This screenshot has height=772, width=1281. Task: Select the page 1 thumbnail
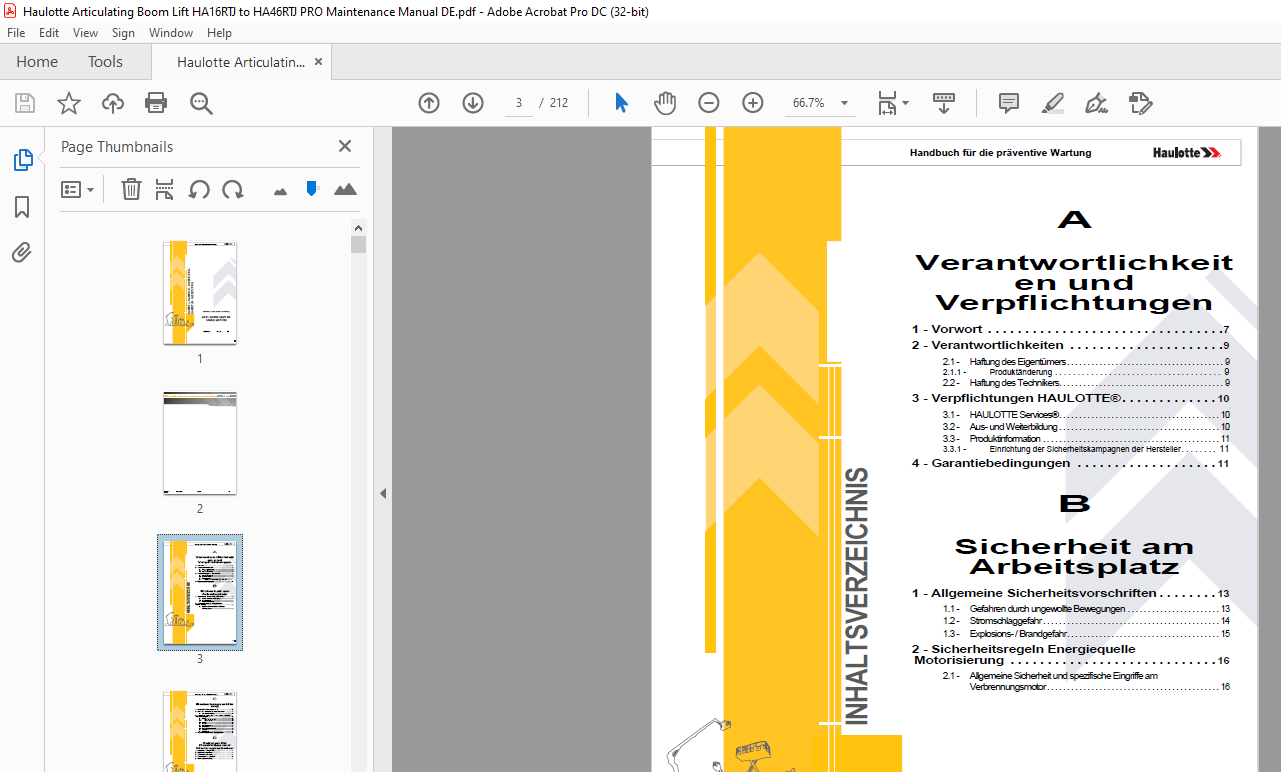[200, 293]
